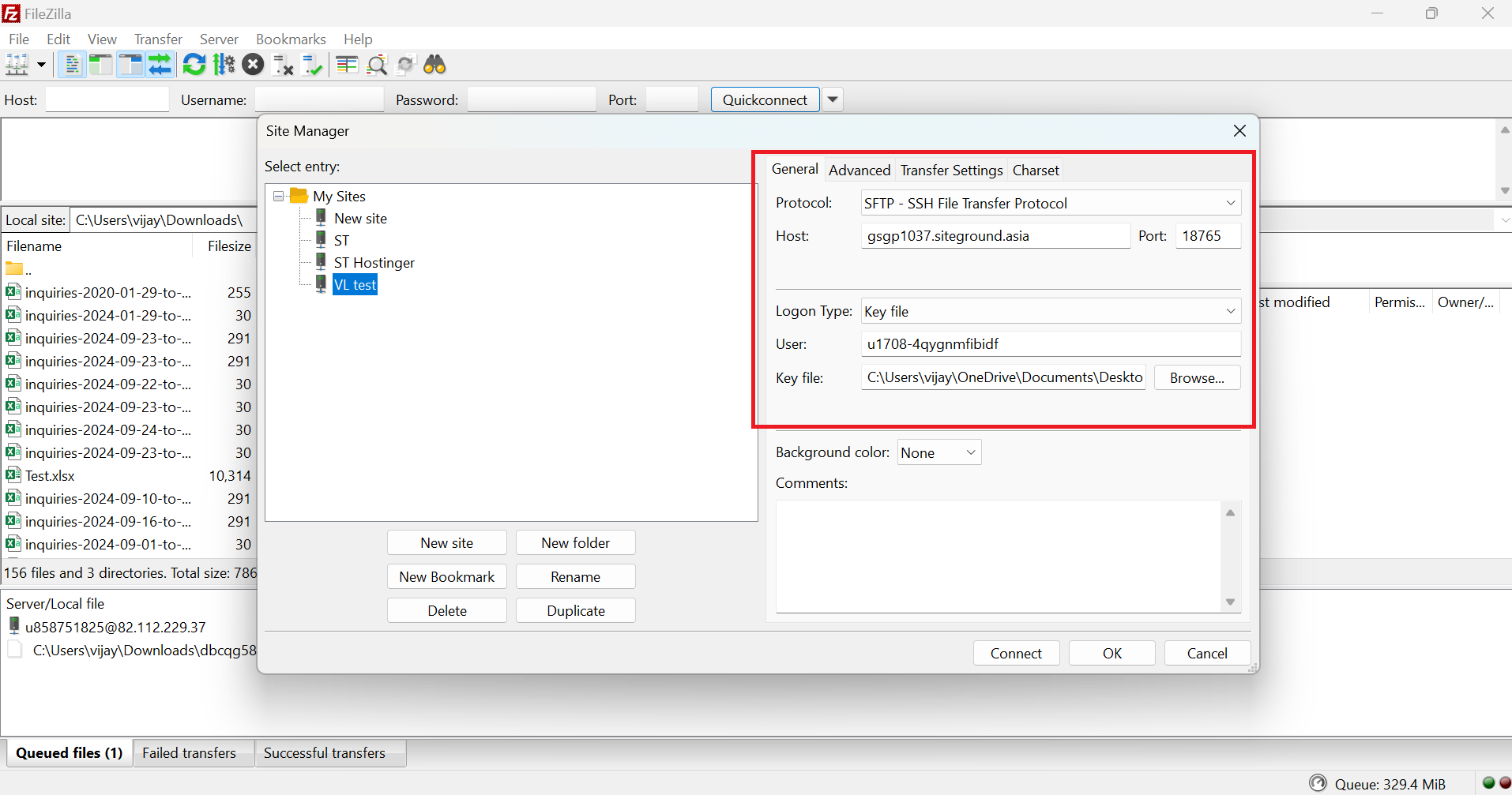Click the Disconnect from server icon
Viewport: 1512px width, 795px height.
(283, 65)
